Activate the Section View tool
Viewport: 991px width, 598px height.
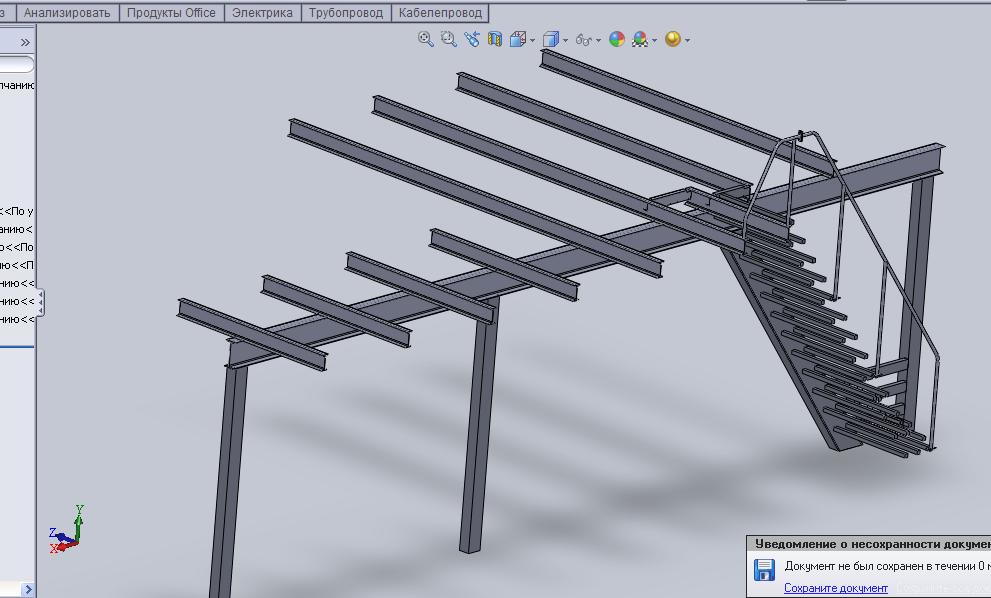tap(493, 39)
